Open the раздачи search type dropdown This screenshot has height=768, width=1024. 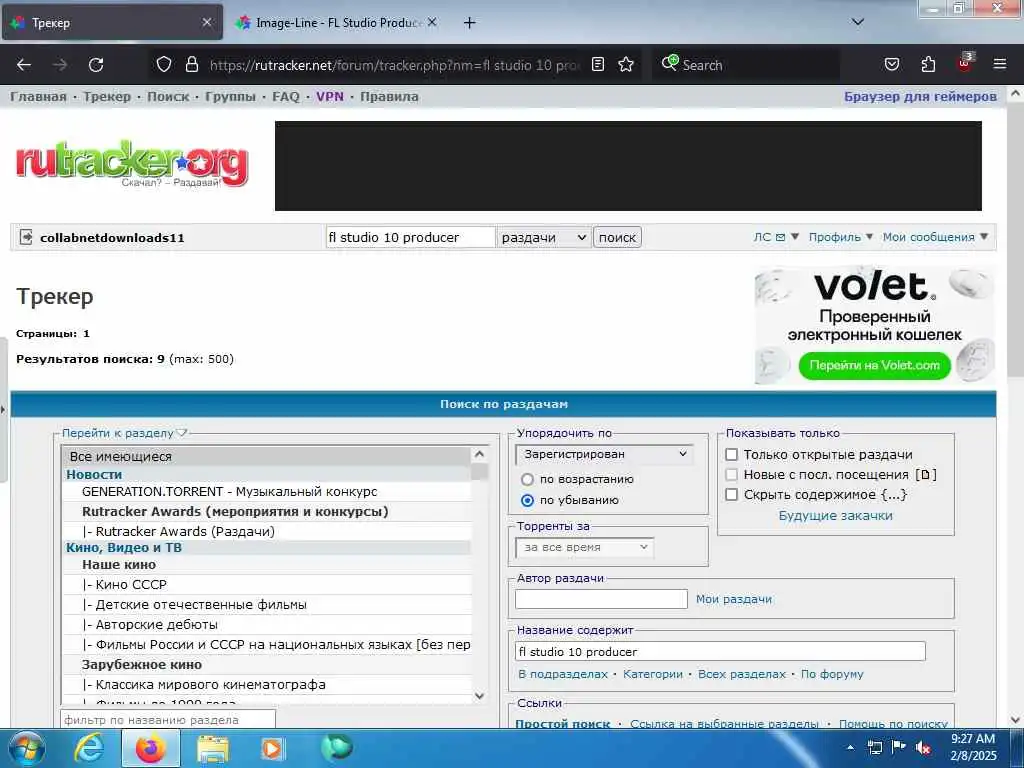pyautogui.click(x=543, y=237)
